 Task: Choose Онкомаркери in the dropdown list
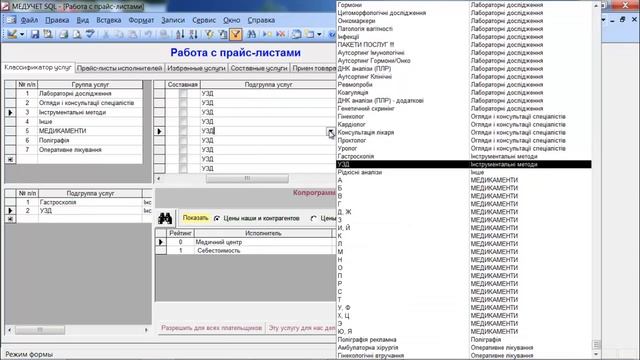click(464, 21)
